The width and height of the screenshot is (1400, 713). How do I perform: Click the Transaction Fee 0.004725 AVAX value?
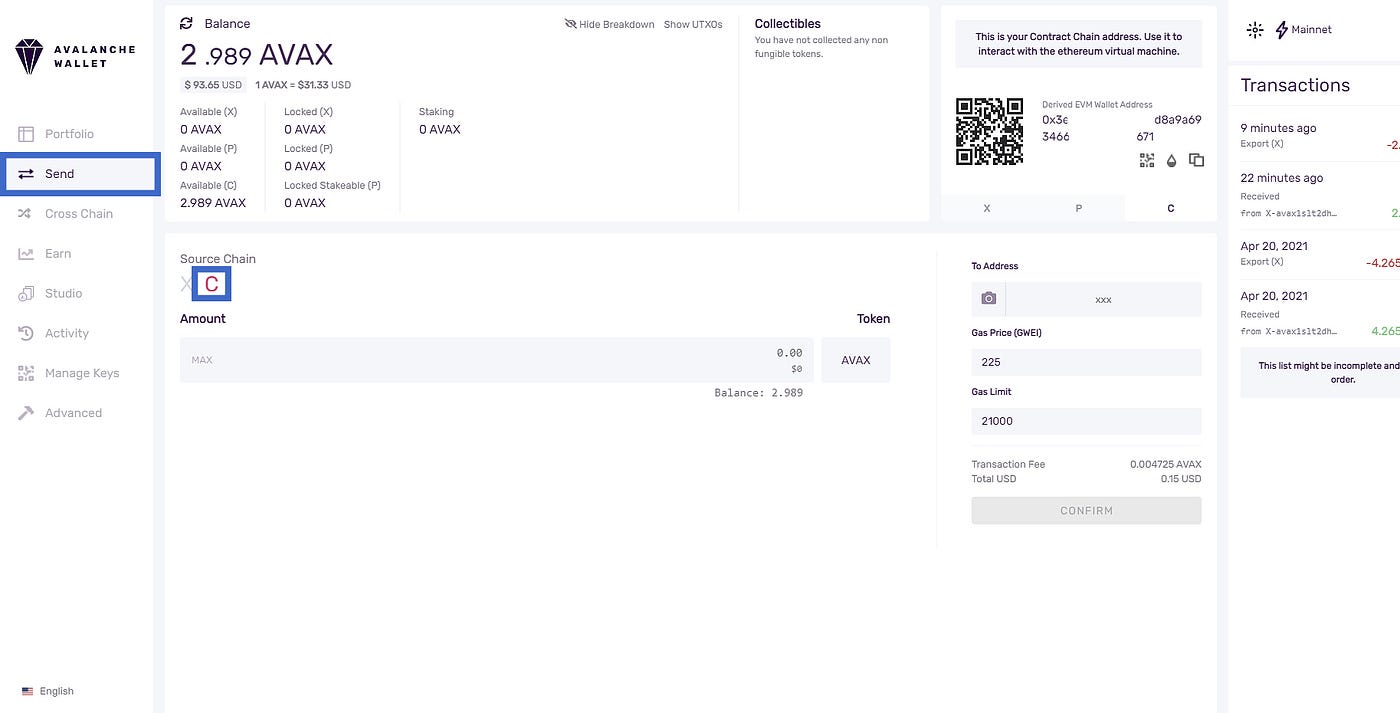[1165, 465]
